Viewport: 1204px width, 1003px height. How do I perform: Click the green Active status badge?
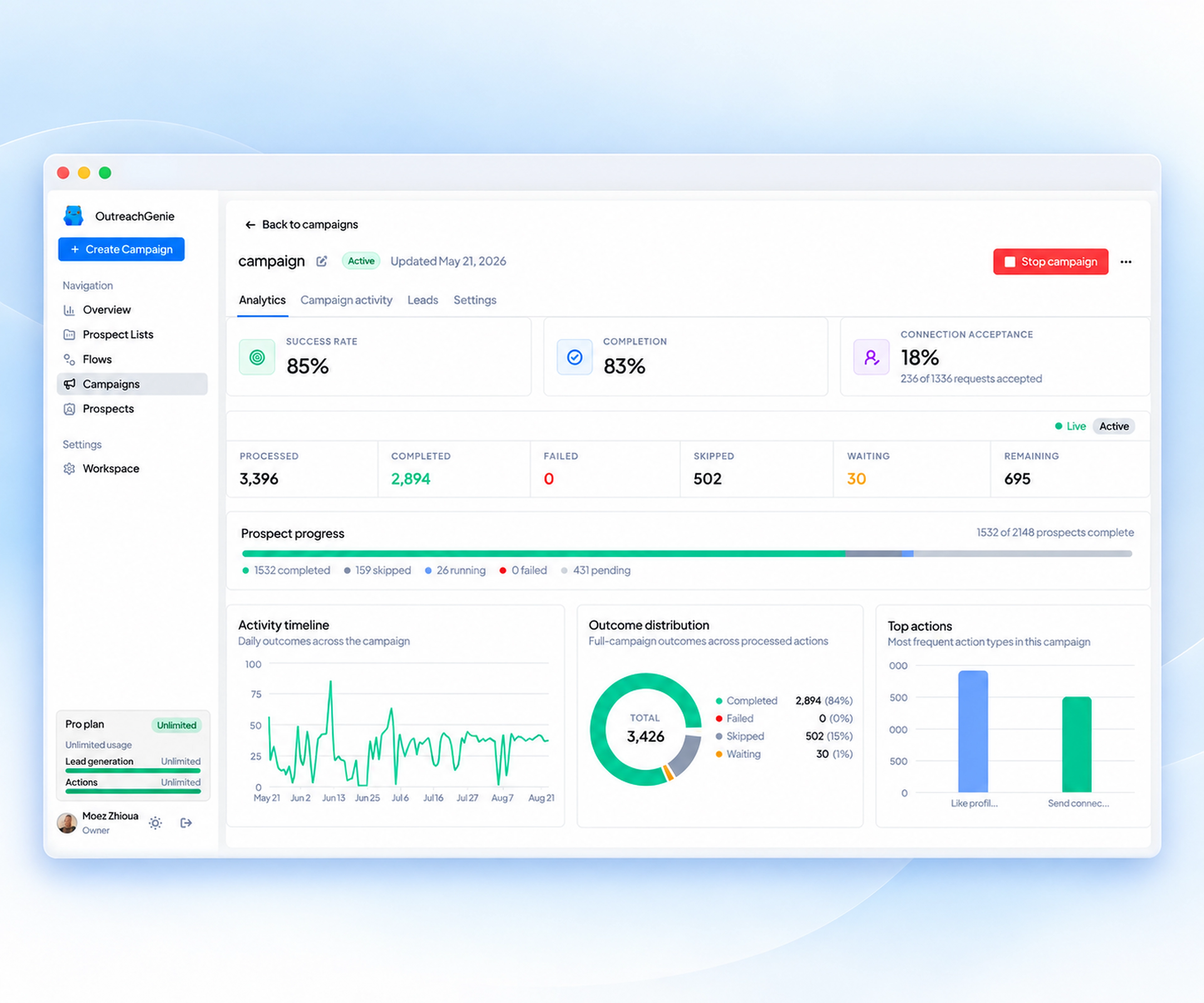[x=361, y=261]
